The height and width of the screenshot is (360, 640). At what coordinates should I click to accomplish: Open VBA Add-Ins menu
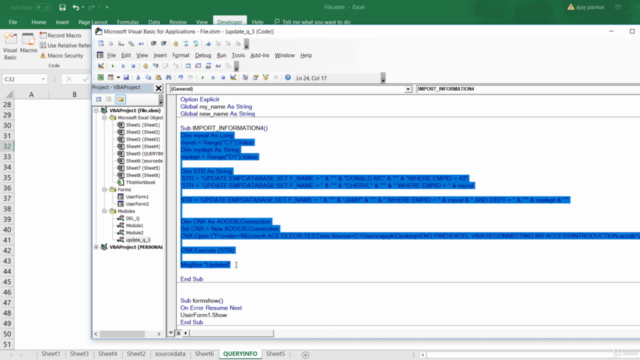coord(260,56)
